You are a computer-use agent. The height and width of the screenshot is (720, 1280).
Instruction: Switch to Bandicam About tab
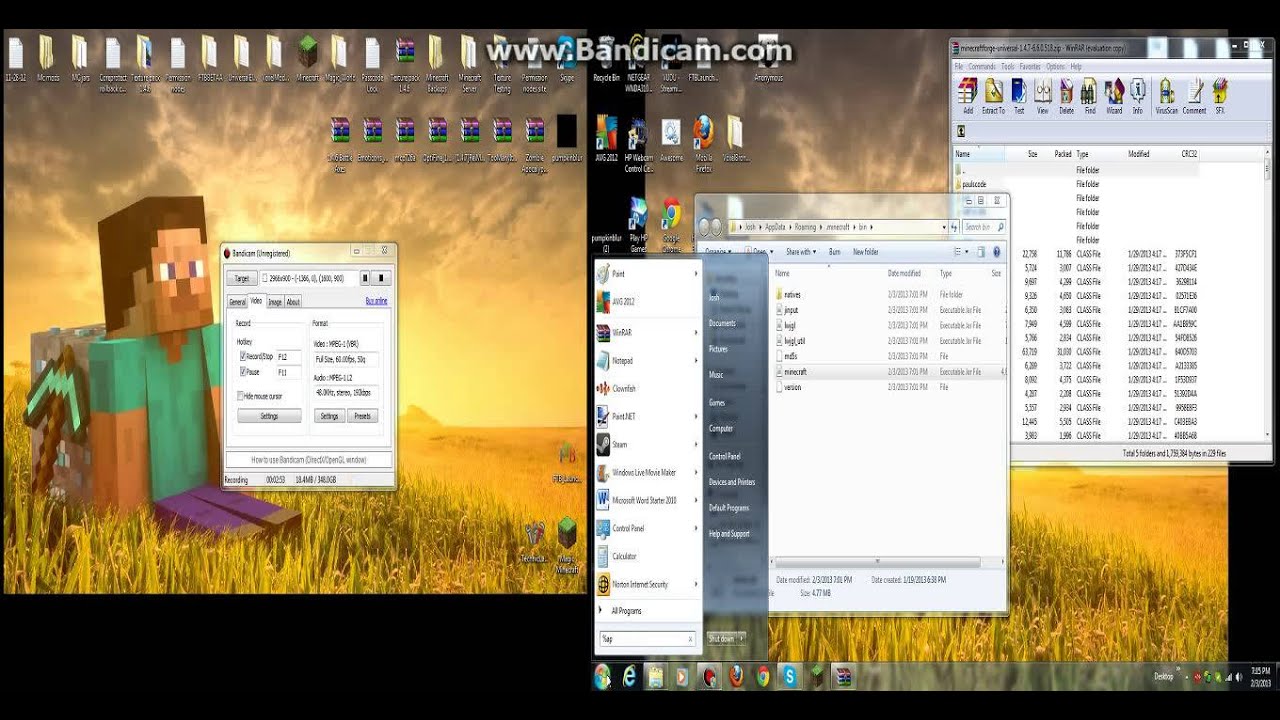click(x=293, y=302)
